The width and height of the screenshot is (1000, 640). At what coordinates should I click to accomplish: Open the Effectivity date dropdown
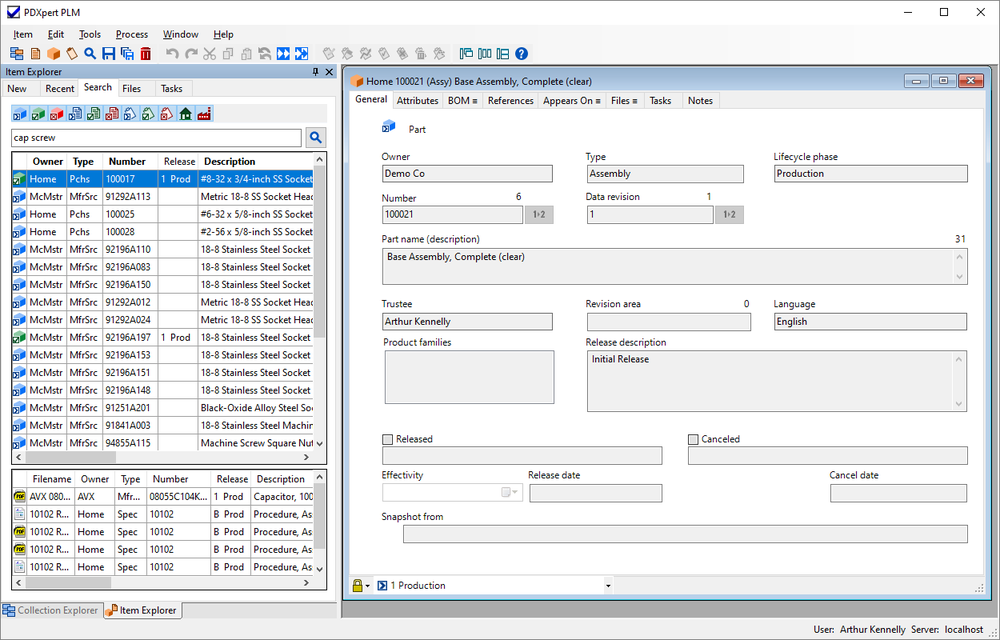517,493
